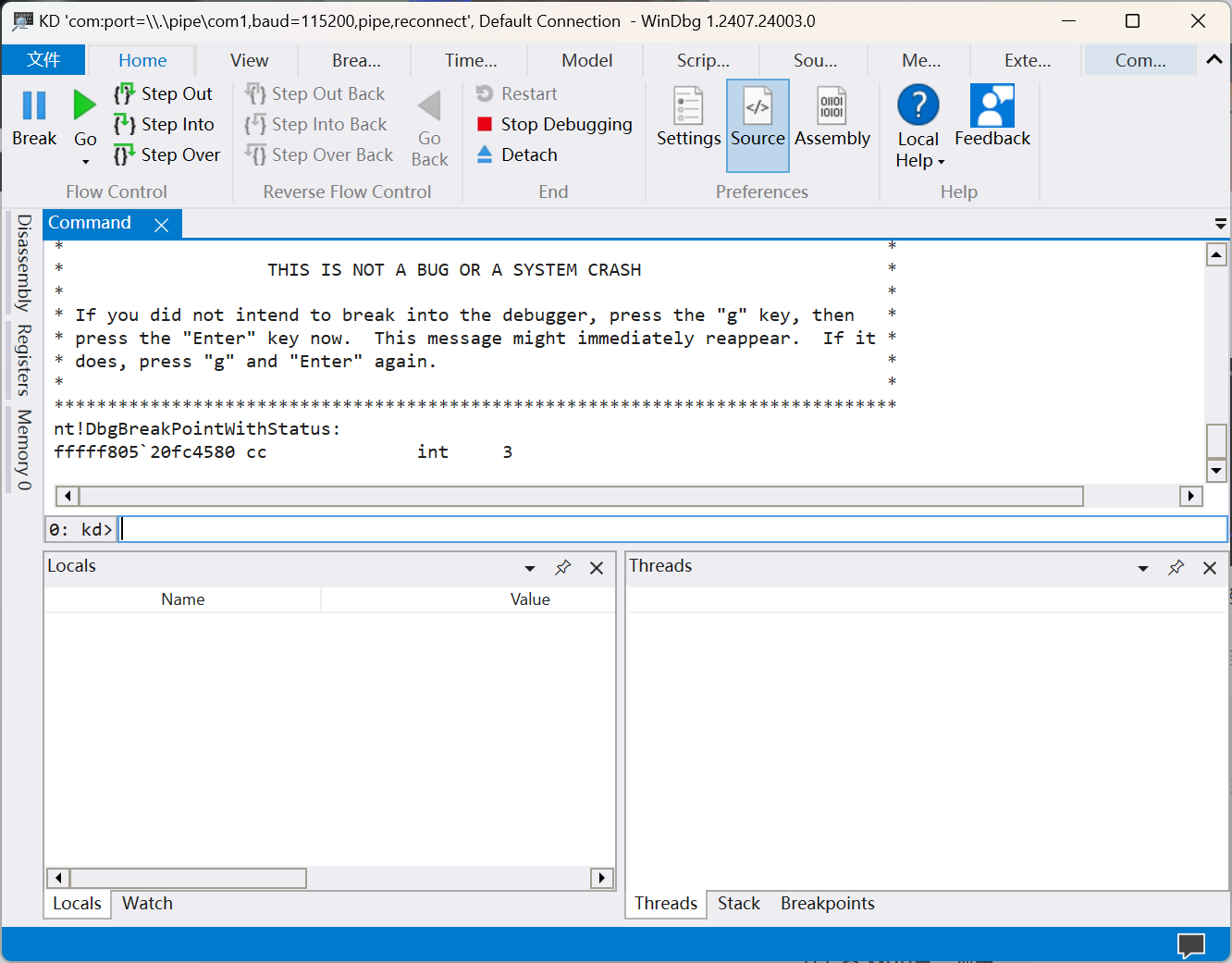
Task: Click the WinDbg title bar app icon
Action: (x=22, y=20)
